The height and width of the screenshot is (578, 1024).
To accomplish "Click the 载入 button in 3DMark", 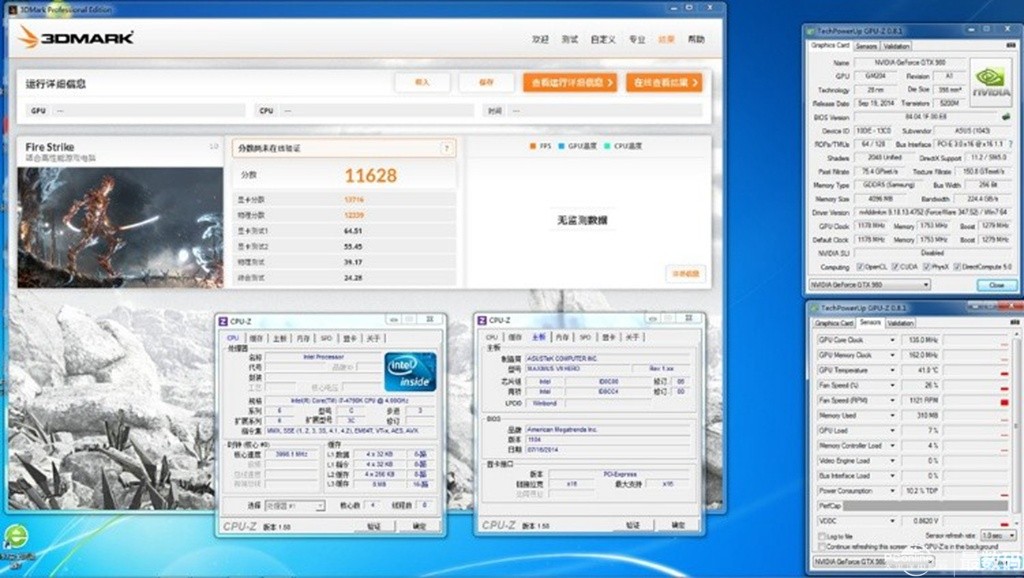I will 422,82.
